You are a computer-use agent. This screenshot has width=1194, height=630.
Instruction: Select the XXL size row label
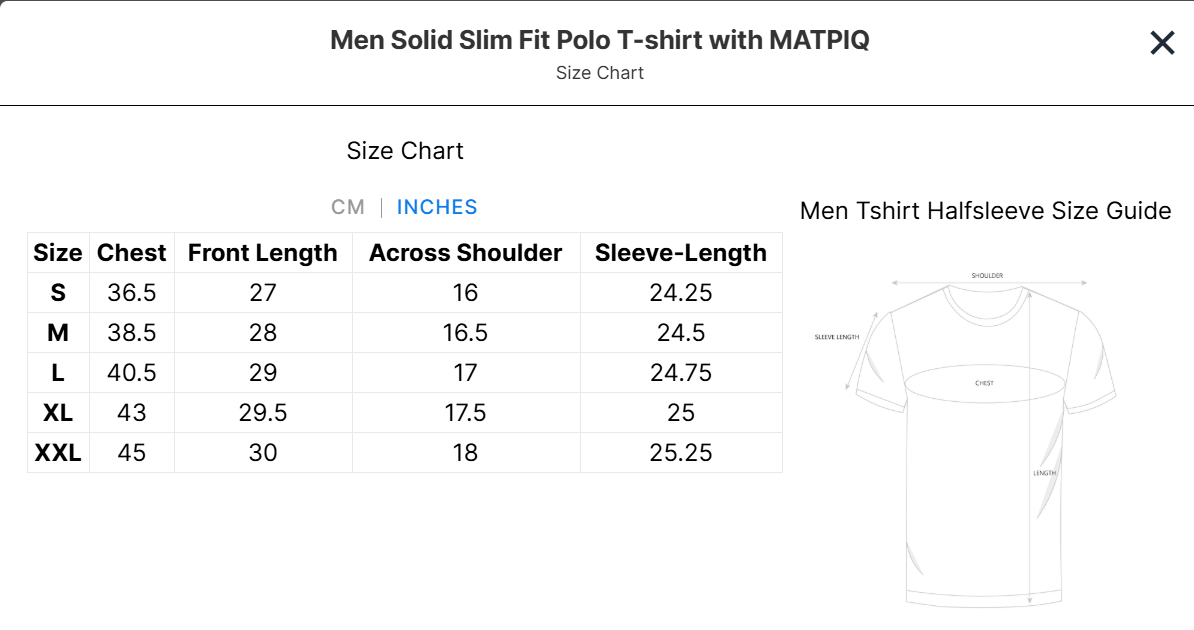[58, 453]
